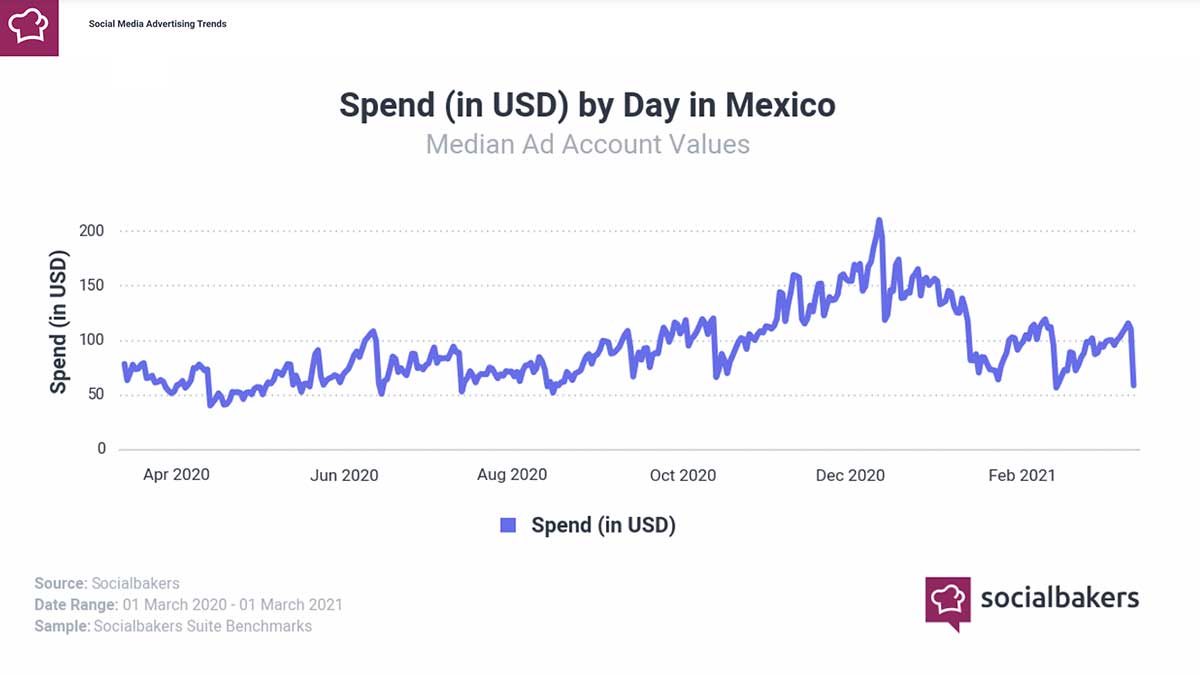The image size is (1200, 675).
Task: Select the Dec 2020 x-axis label
Action: click(850, 475)
